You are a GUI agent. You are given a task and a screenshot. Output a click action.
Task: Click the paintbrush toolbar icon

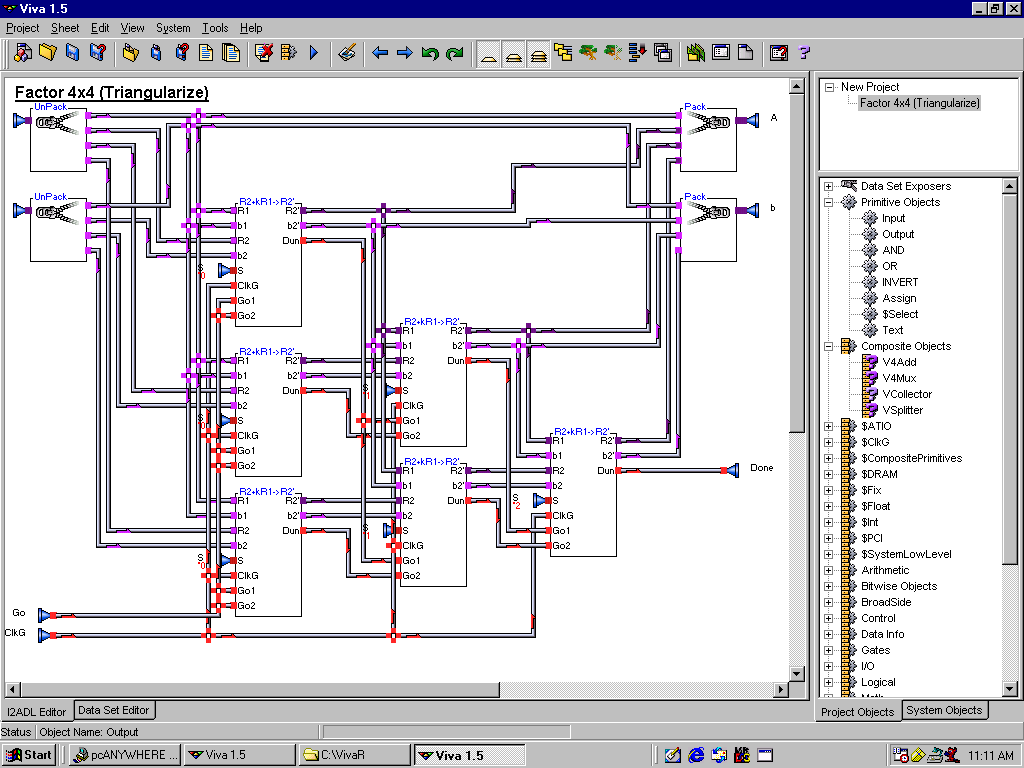[347, 53]
